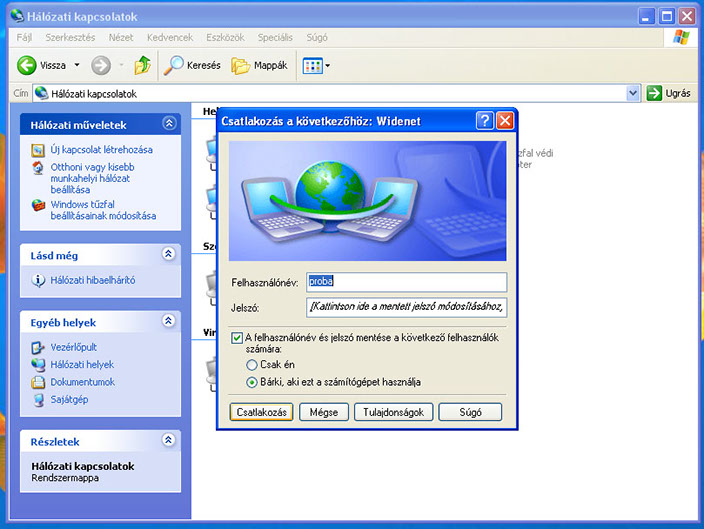
Task: Click the address bar network icon
Action: click(x=41, y=93)
